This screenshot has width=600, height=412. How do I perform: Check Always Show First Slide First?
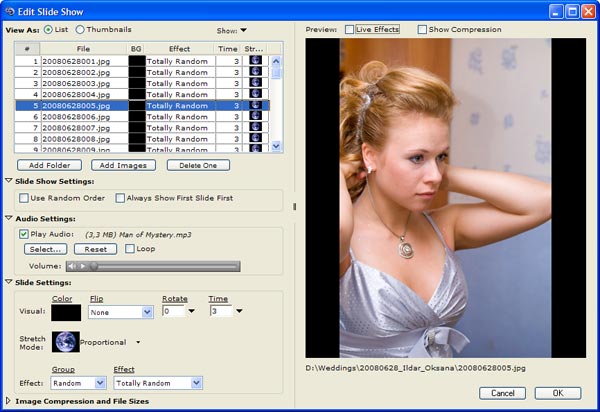[x=120, y=198]
